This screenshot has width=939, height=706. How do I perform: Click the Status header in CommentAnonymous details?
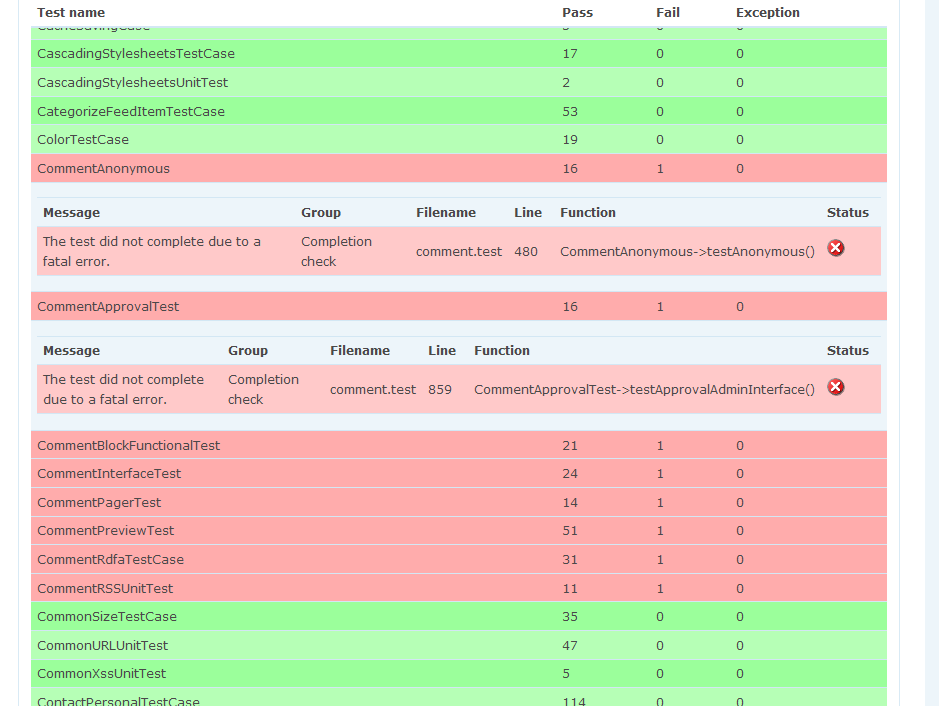[847, 213]
